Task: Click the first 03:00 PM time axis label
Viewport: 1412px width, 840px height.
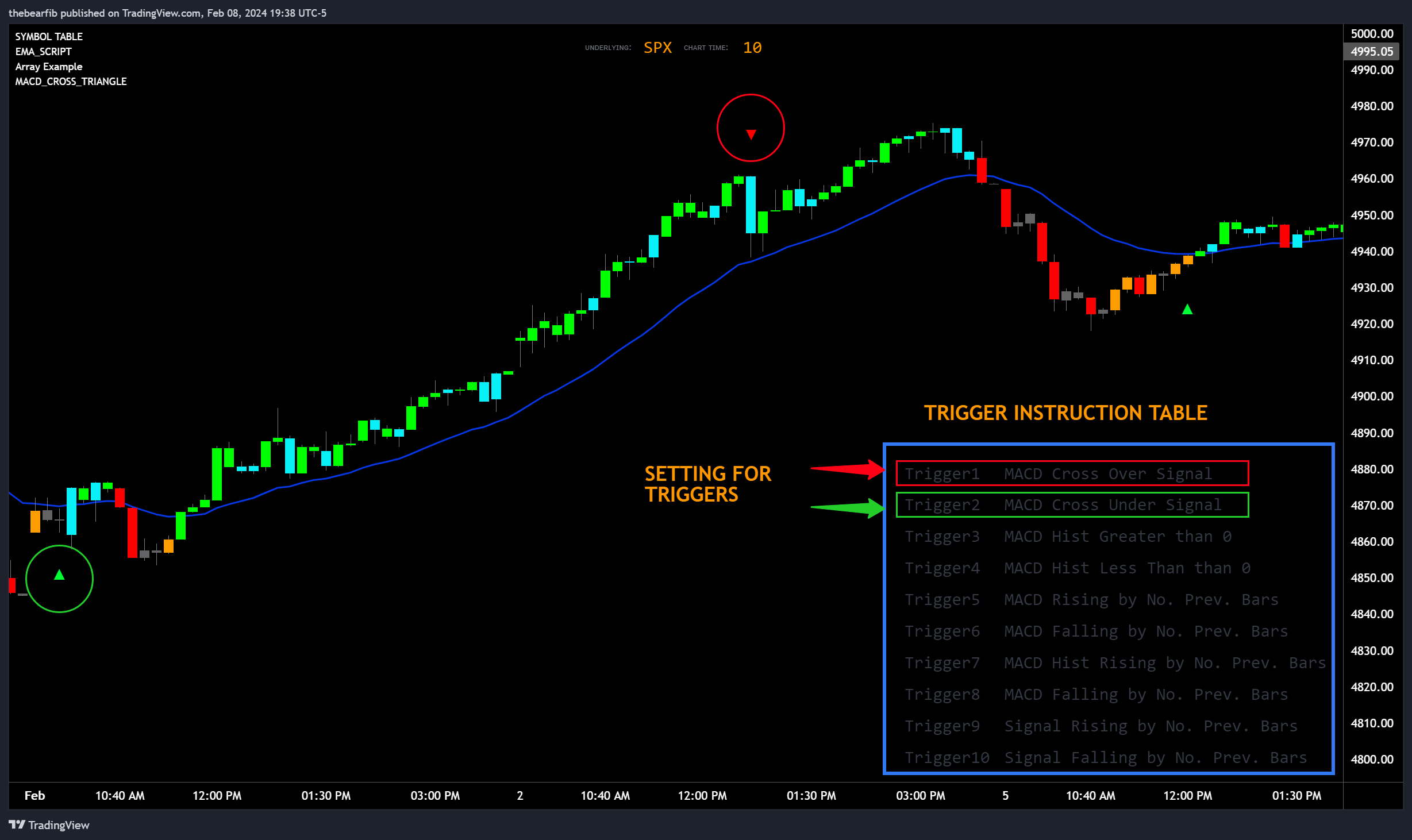Action: tap(435, 796)
